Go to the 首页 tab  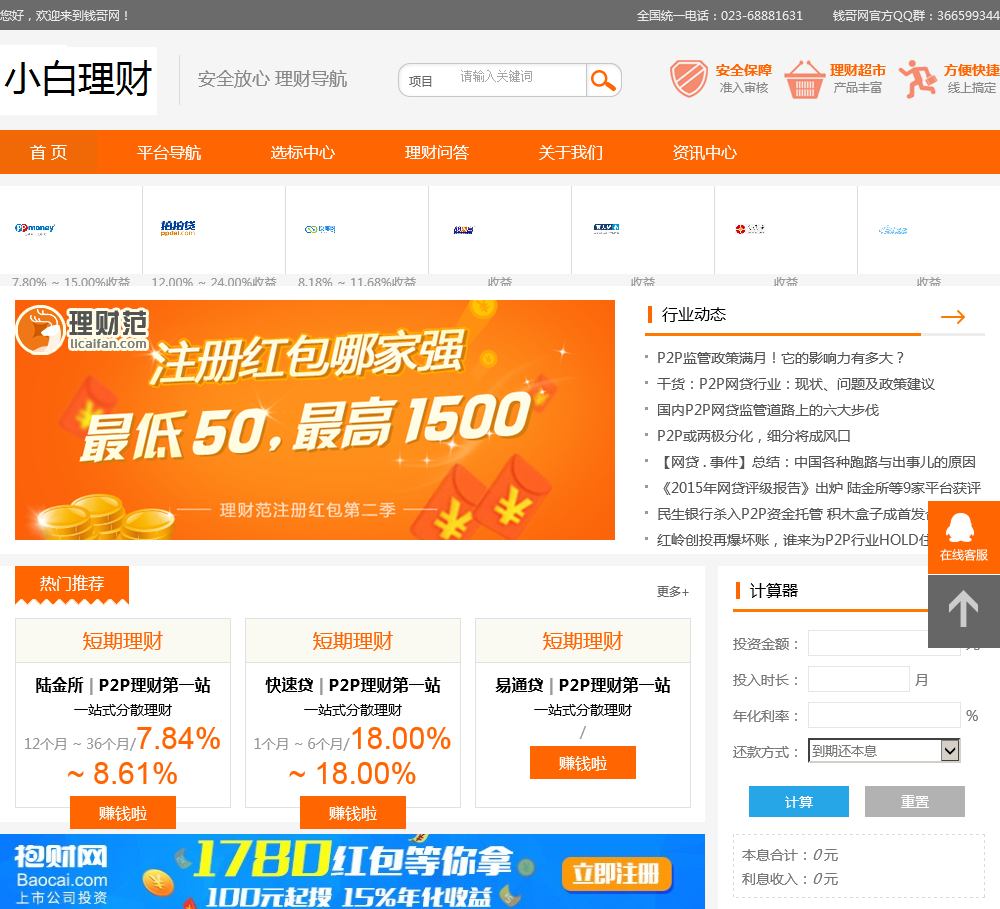(x=48, y=152)
